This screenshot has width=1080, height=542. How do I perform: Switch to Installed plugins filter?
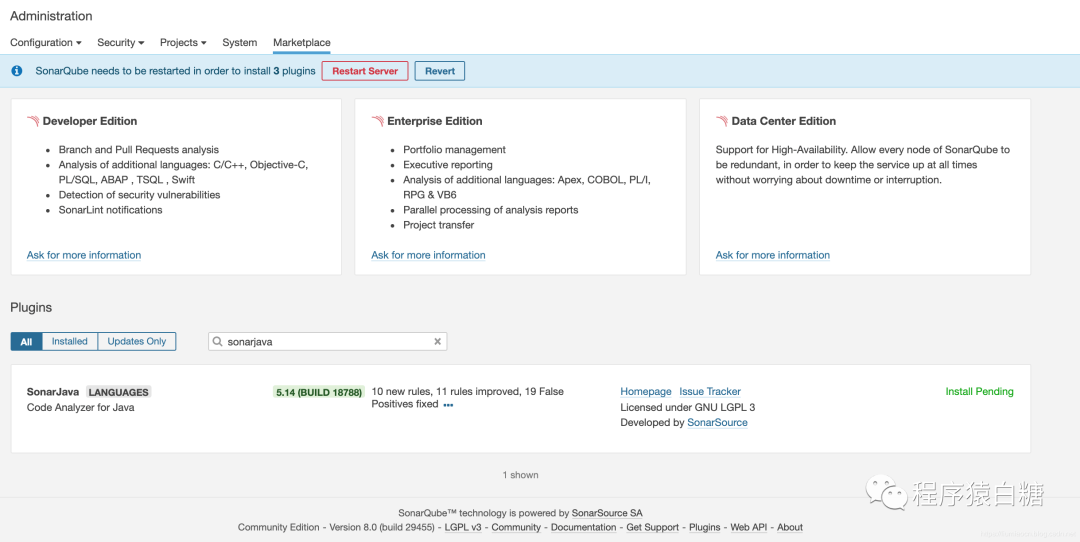70,342
